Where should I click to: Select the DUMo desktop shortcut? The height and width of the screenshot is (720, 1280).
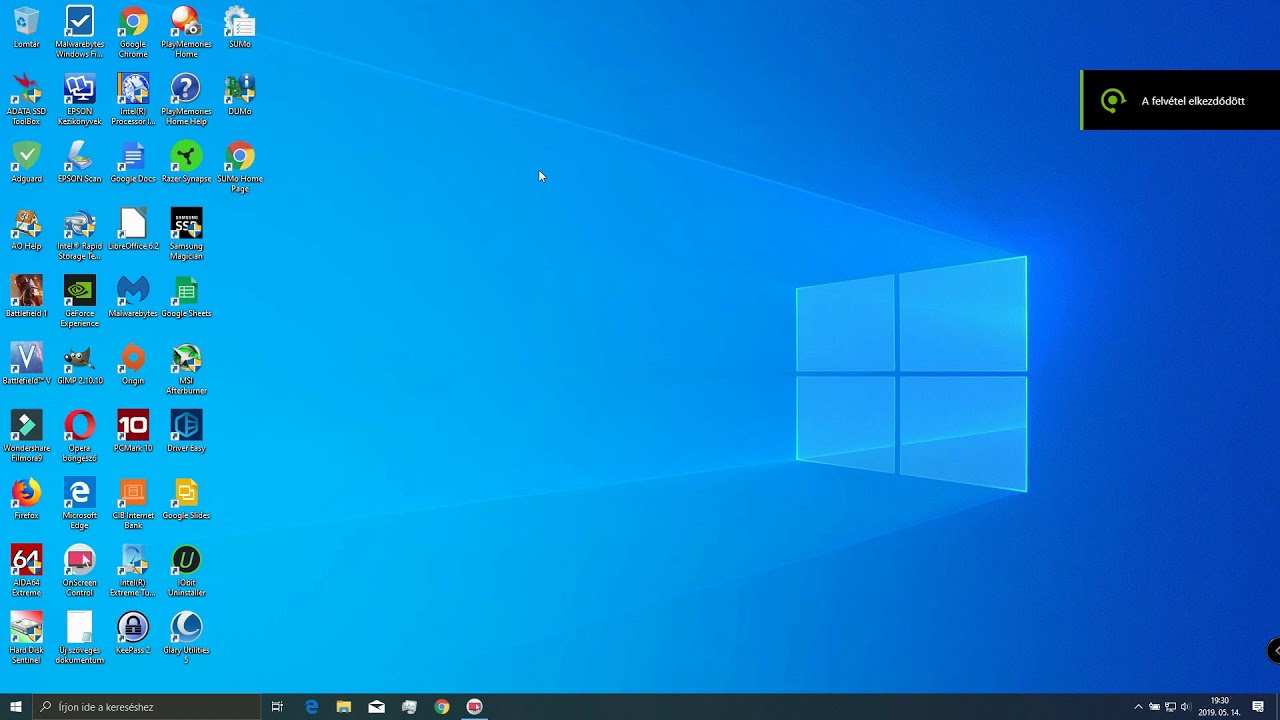239,94
